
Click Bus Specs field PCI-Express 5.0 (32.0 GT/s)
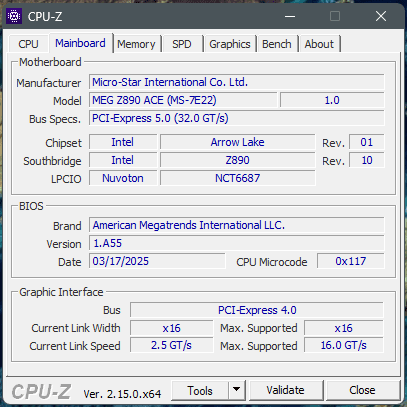point(237,118)
